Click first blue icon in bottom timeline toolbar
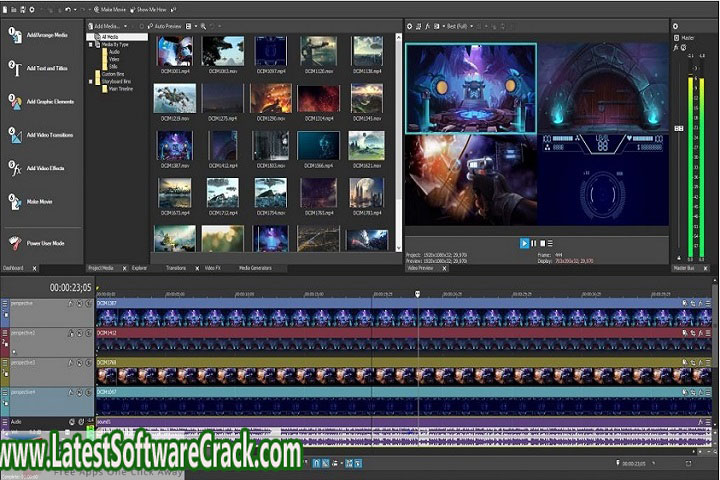The height and width of the screenshot is (480, 720). (x=316, y=463)
